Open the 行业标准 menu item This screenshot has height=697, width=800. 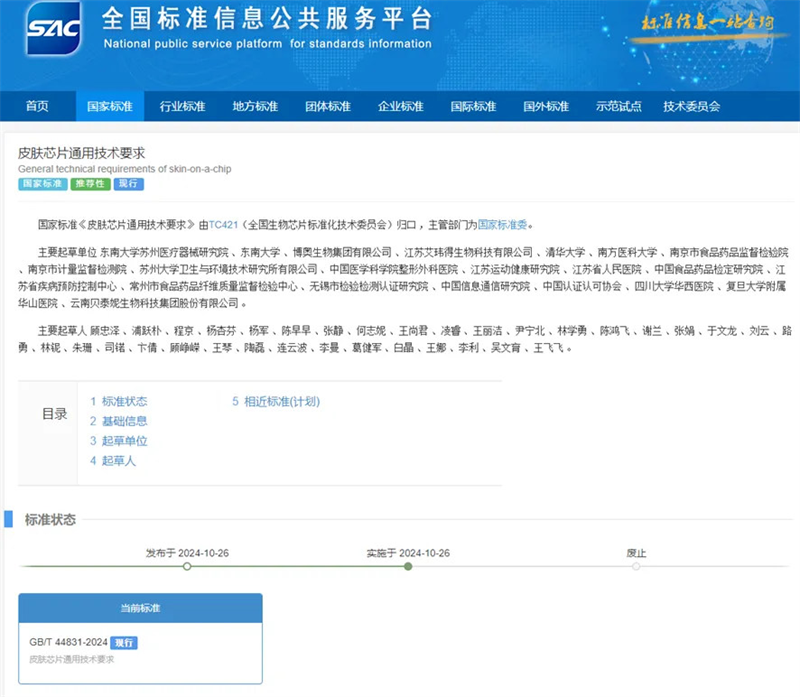(182, 107)
